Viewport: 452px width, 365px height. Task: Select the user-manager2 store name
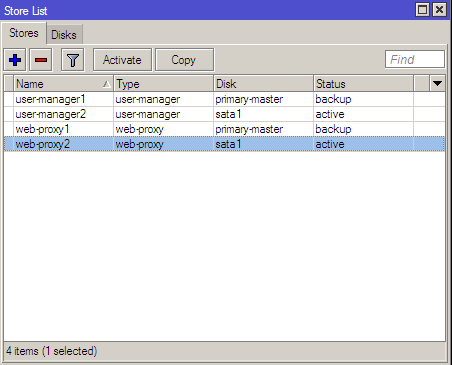click(x=51, y=114)
